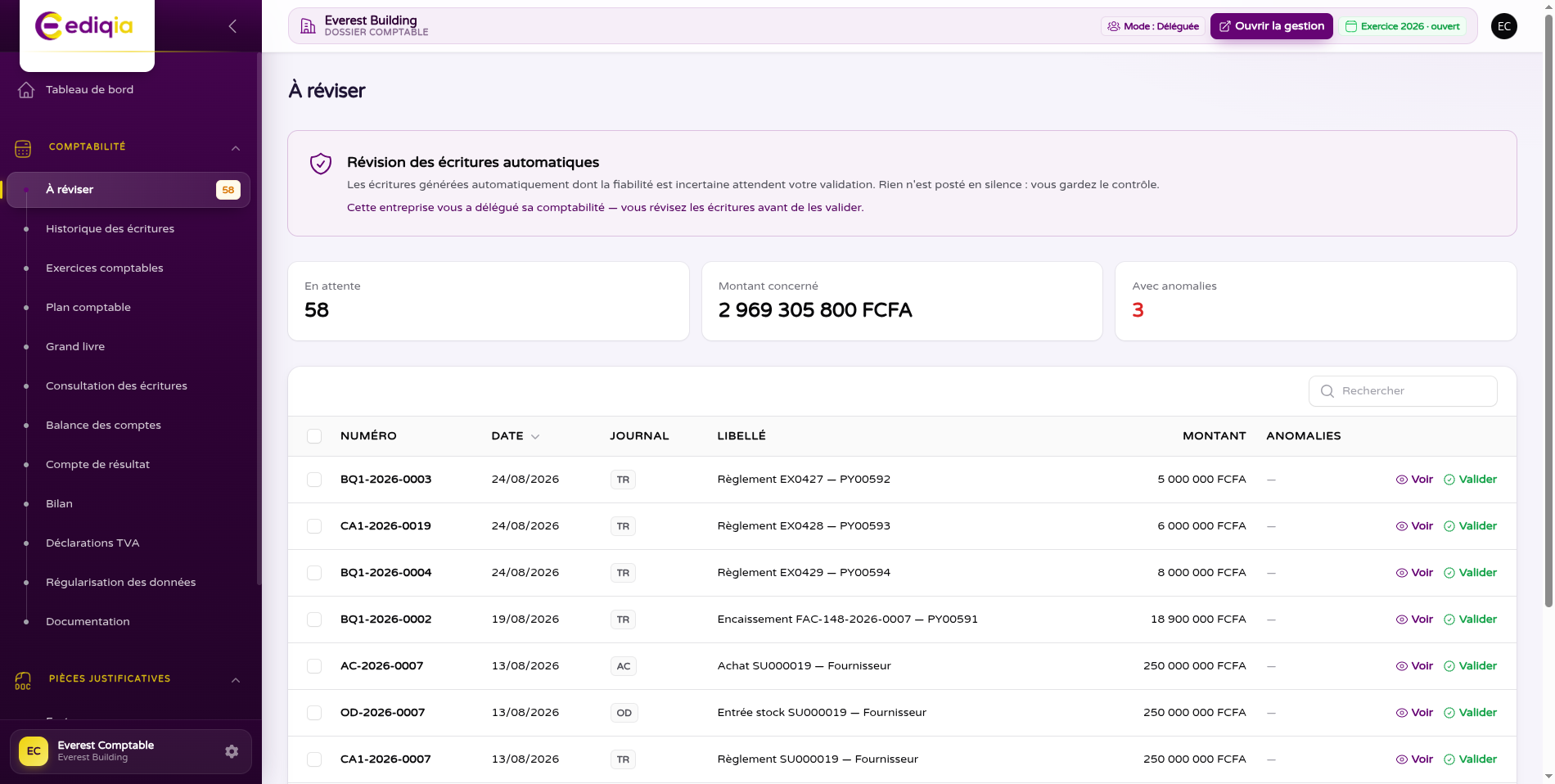Tick the checkbox for CA1-2026-0019
1555x784 pixels.
click(314, 526)
